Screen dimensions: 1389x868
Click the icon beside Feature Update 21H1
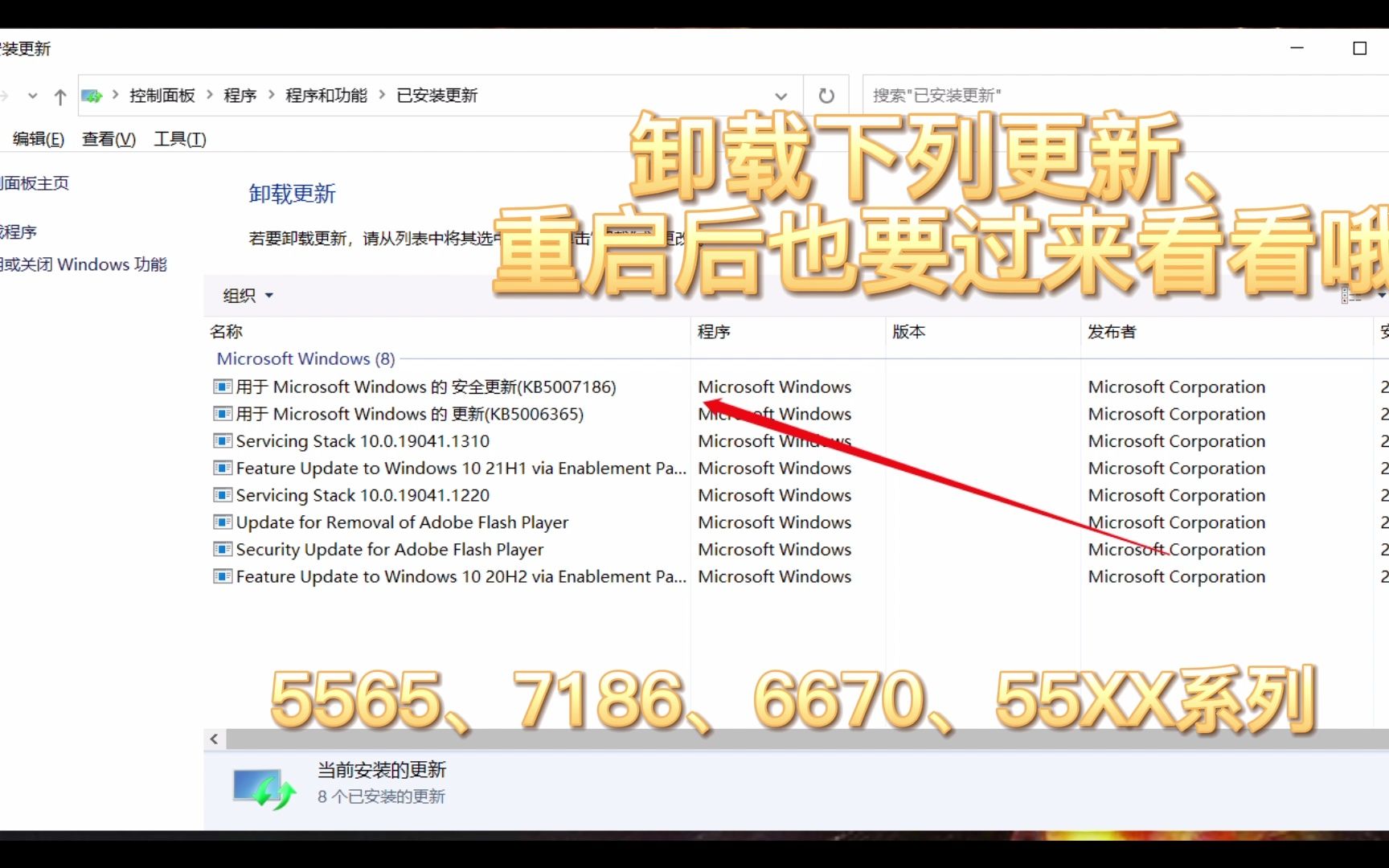(x=223, y=468)
